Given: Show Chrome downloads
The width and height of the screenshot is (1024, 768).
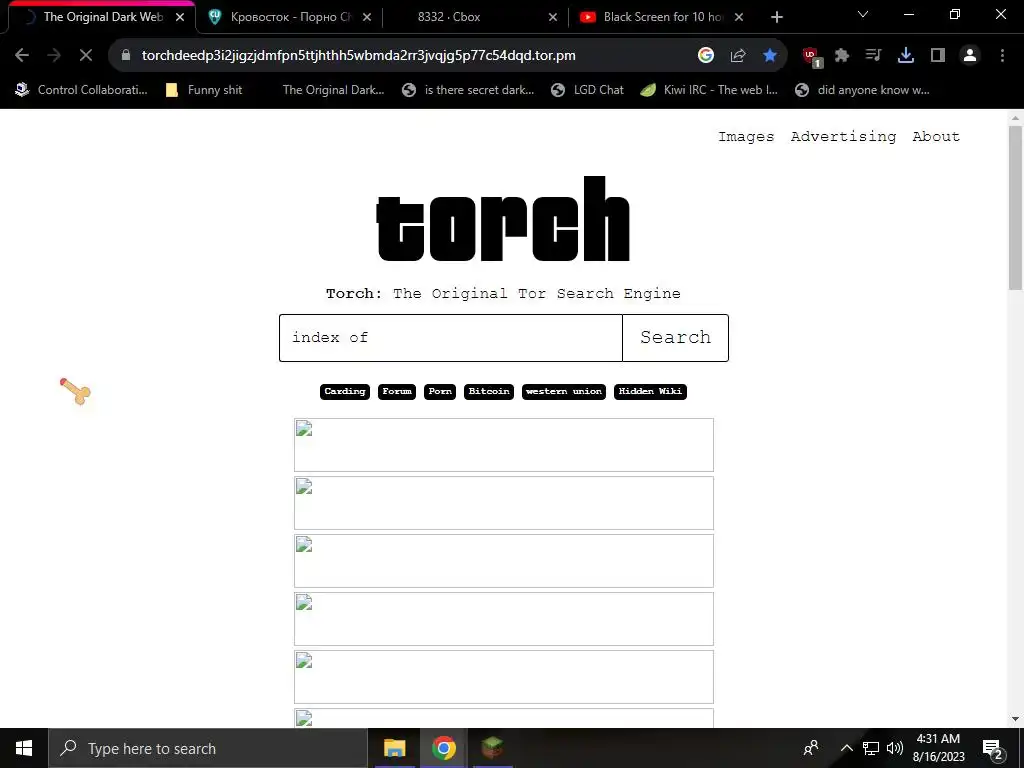Looking at the screenshot, I should [x=906, y=56].
